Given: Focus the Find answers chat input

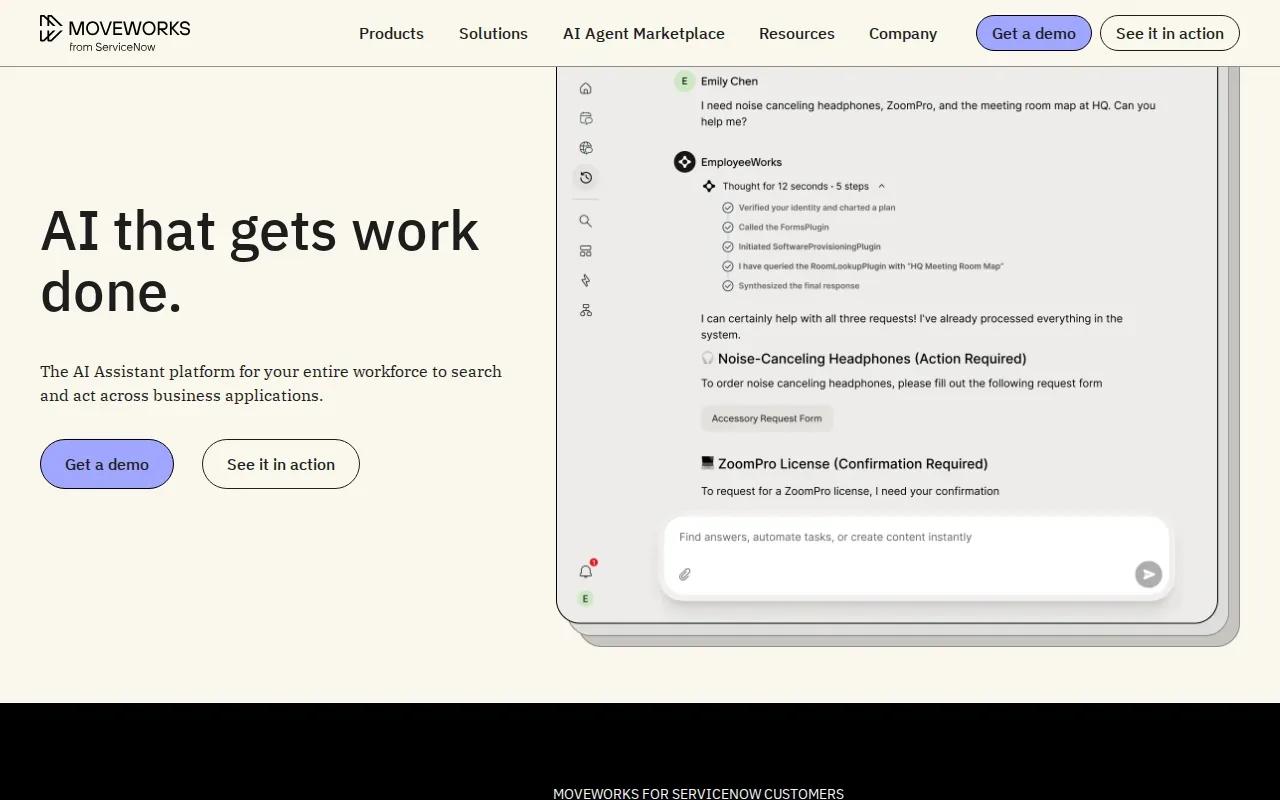Looking at the screenshot, I should coord(917,557).
